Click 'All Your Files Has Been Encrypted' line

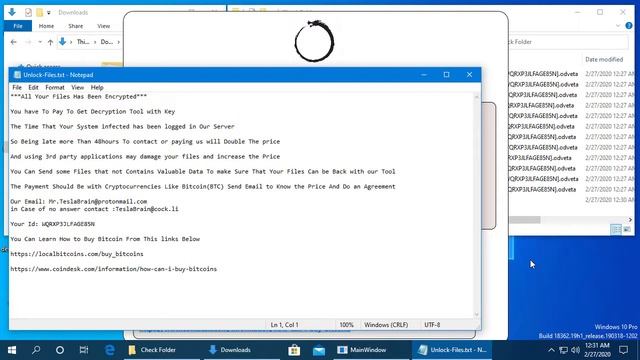point(79,97)
